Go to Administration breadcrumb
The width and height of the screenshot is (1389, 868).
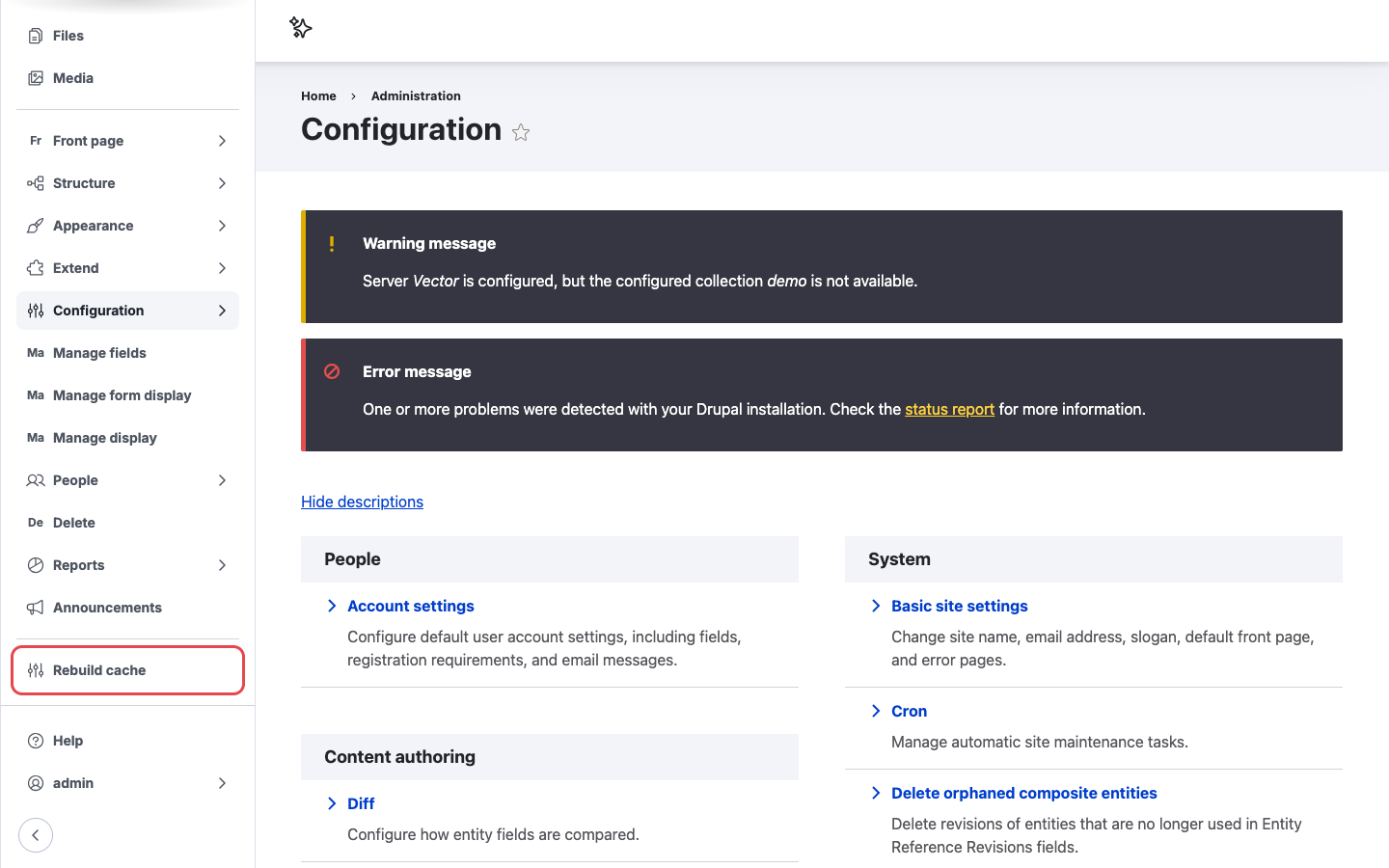pos(416,96)
